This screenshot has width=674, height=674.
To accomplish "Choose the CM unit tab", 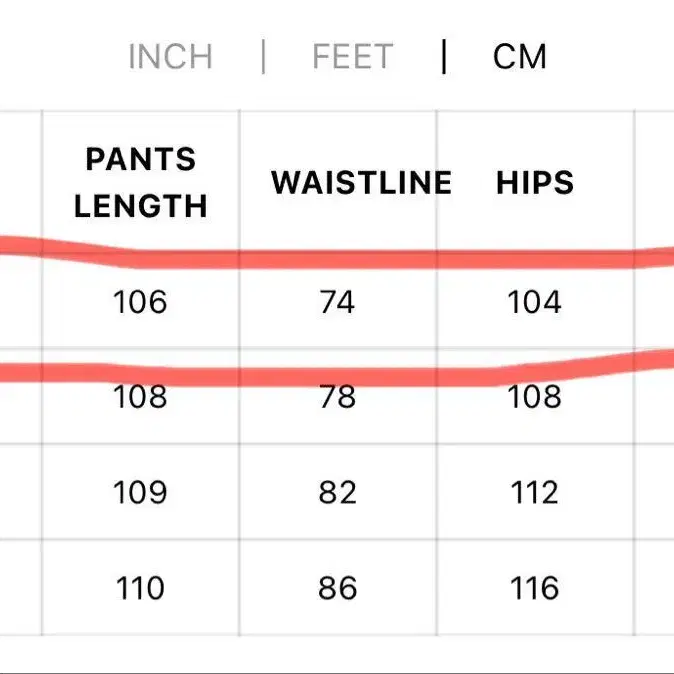I will coord(519,57).
